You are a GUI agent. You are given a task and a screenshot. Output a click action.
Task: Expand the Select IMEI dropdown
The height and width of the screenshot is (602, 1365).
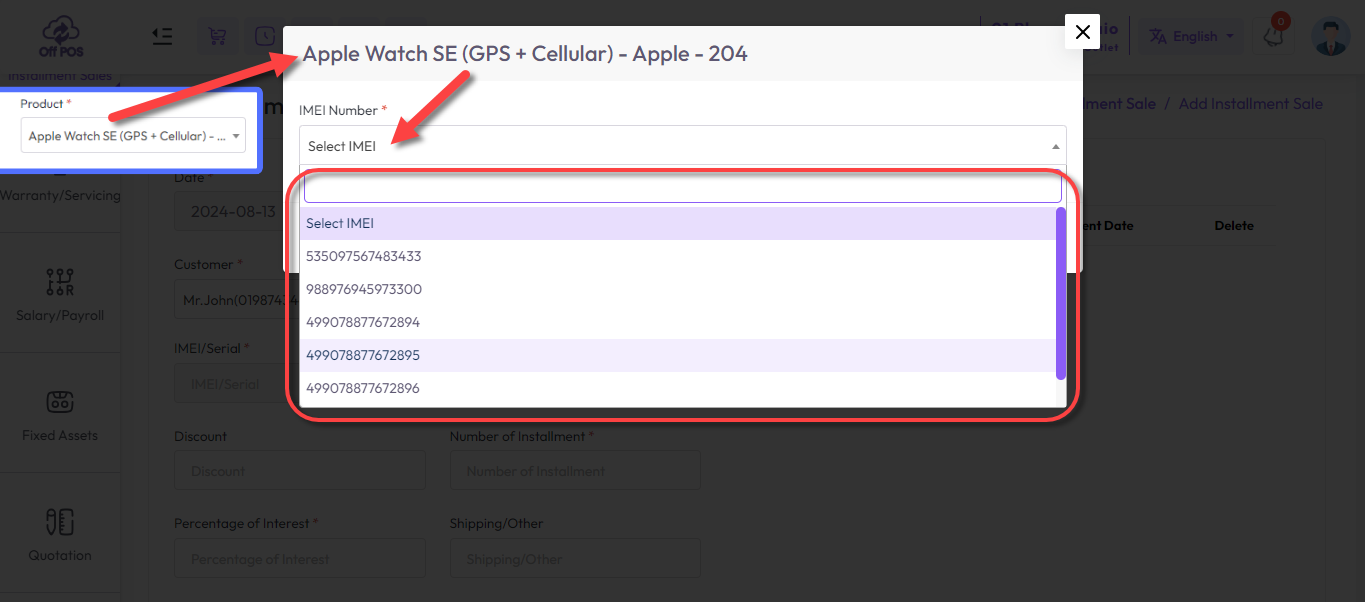click(x=682, y=146)
